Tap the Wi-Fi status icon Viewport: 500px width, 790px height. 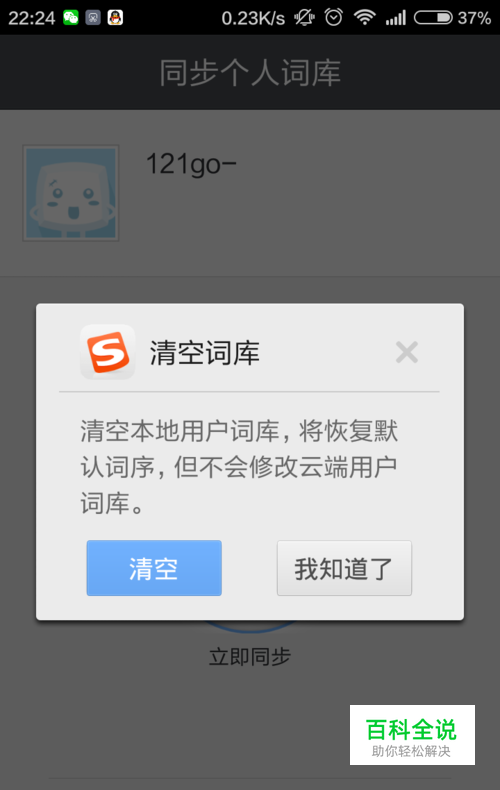point(364,18)
